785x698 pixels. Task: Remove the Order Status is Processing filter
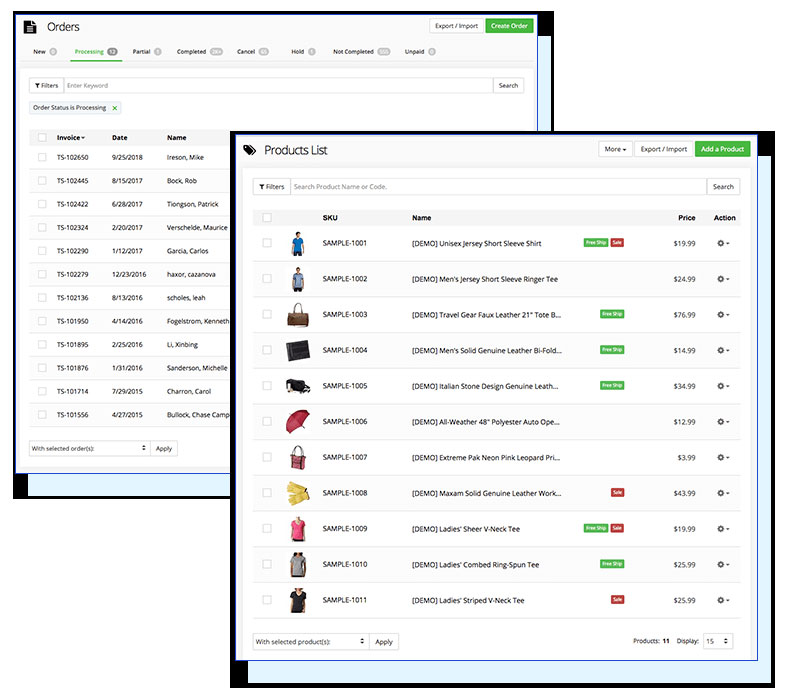click(x=115, y=108)
